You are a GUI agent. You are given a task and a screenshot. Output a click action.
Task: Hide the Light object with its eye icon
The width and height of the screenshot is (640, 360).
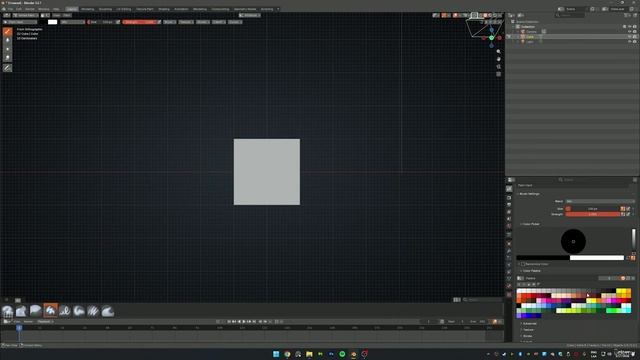(629, 42)
